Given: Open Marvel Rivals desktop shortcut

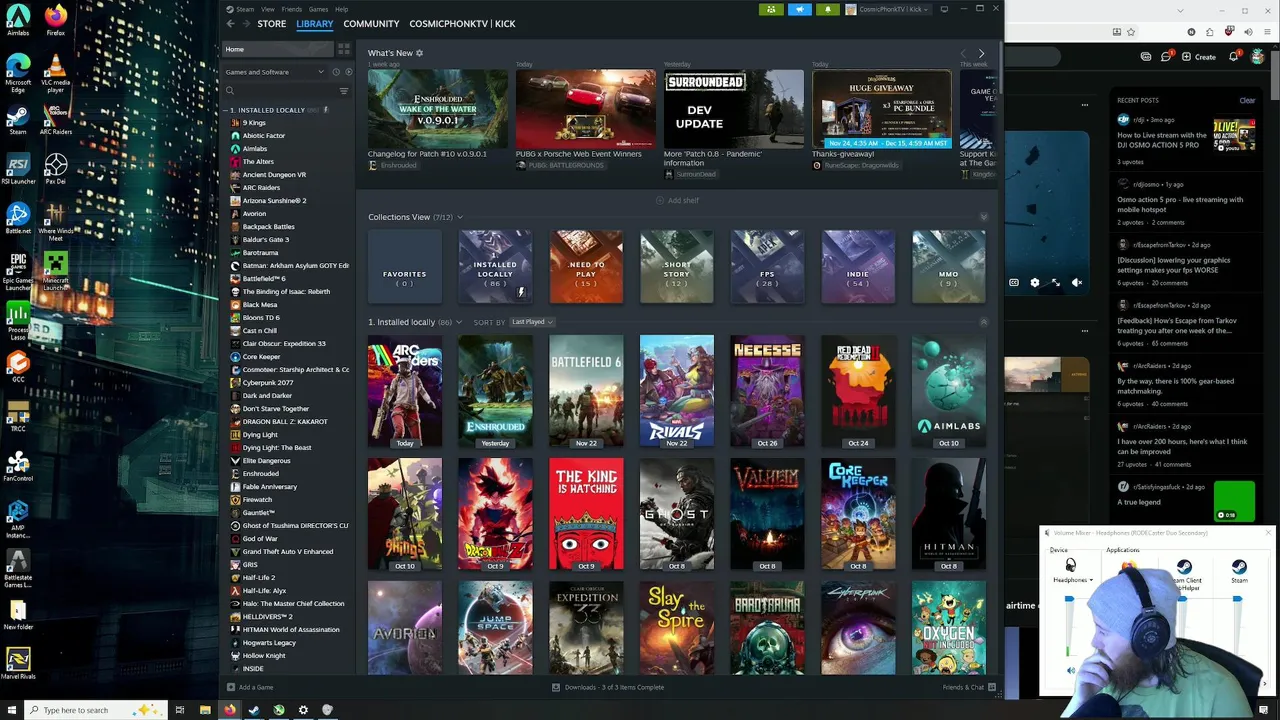Looking at the screenshot, I should coord(18,663).
